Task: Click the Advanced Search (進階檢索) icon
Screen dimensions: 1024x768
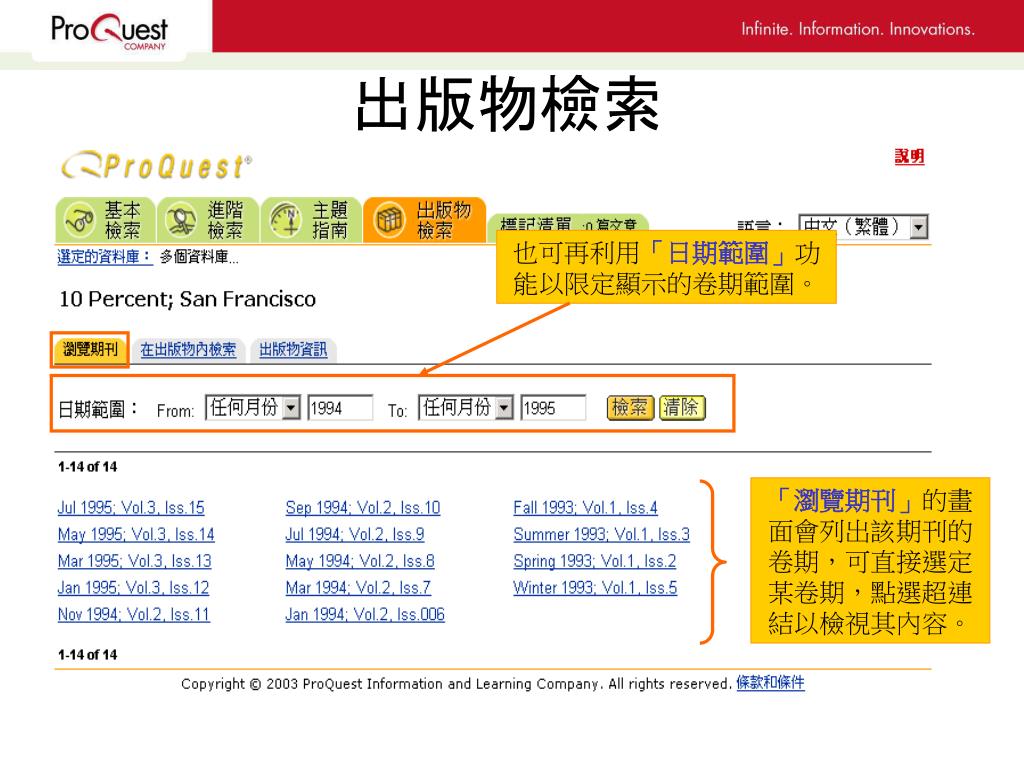Action: click(182, 220)
